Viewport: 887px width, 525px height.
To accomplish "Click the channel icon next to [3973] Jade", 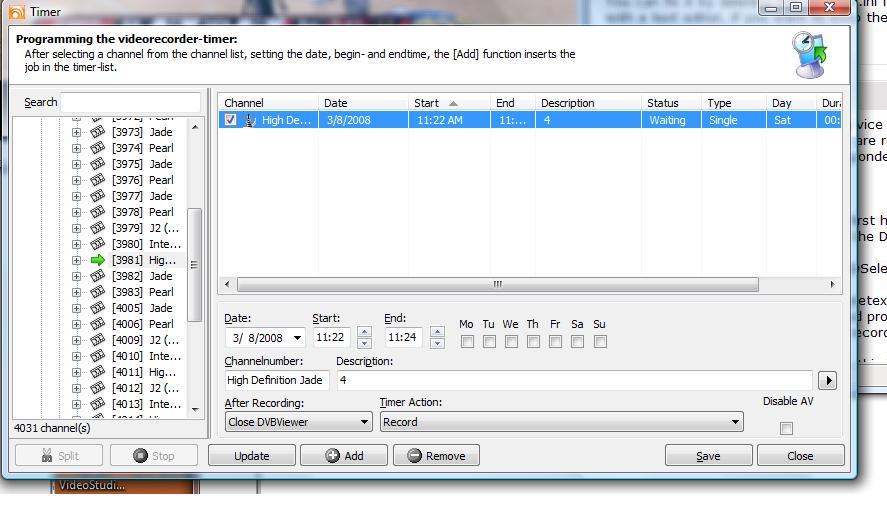I will click(98, 132).
